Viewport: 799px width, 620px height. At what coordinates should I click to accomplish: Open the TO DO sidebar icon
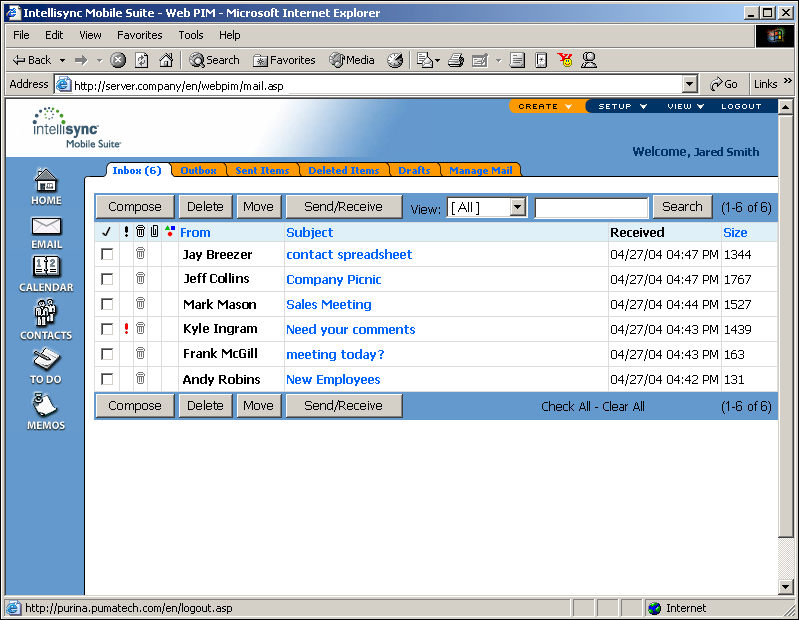(46, 366)
